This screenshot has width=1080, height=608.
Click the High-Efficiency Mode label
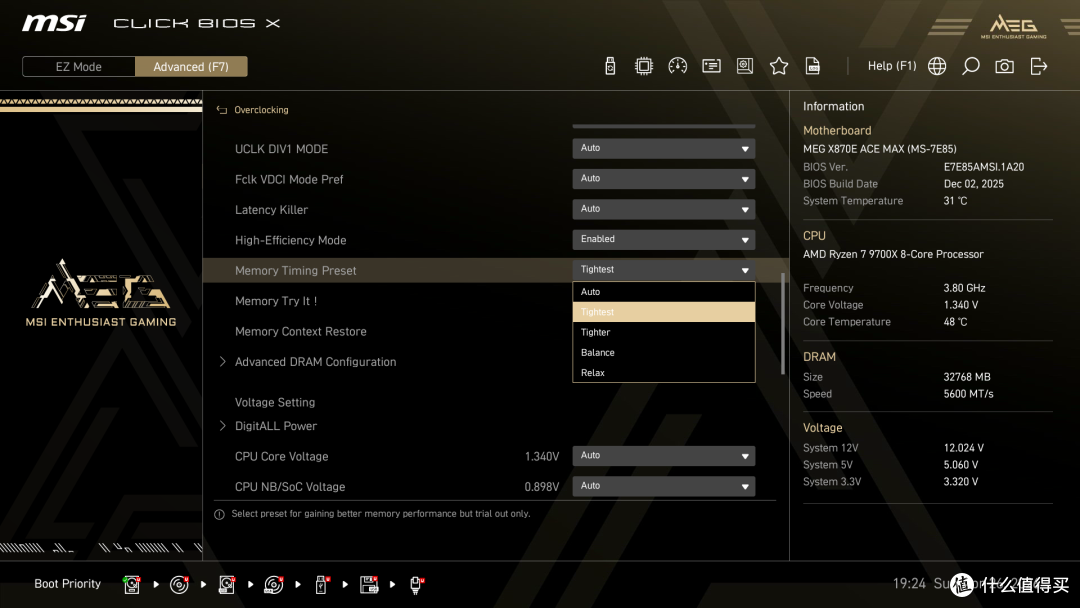pos(291,240)
